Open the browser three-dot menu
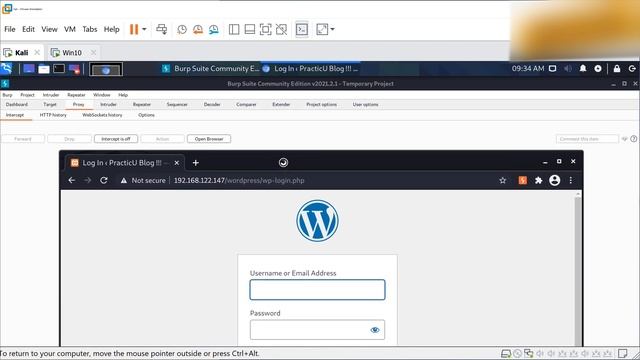640x360 pixels. pyautogui.click(x=571, y=180)
